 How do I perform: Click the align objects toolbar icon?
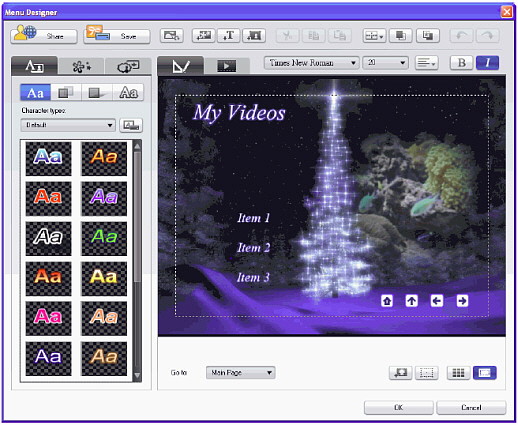[x=374, y=36]
